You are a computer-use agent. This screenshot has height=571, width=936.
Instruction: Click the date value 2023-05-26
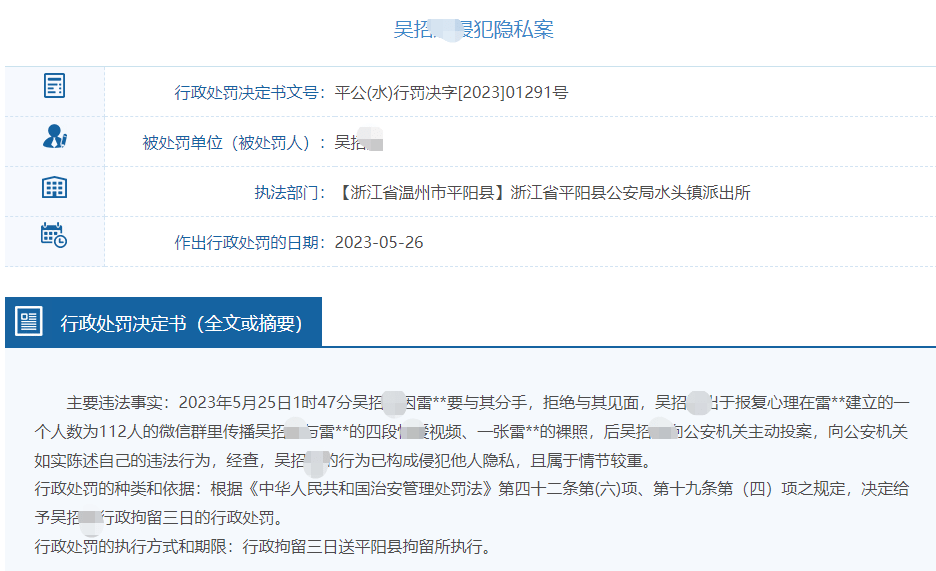point(379,243)
